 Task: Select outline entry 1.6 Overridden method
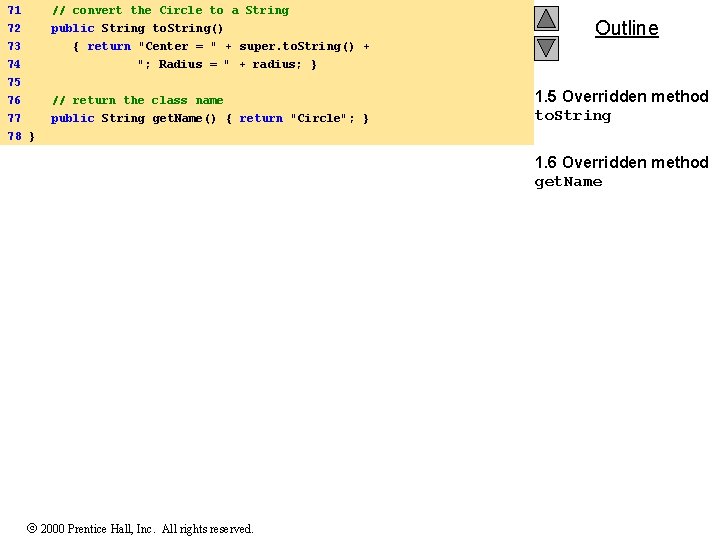622,162
